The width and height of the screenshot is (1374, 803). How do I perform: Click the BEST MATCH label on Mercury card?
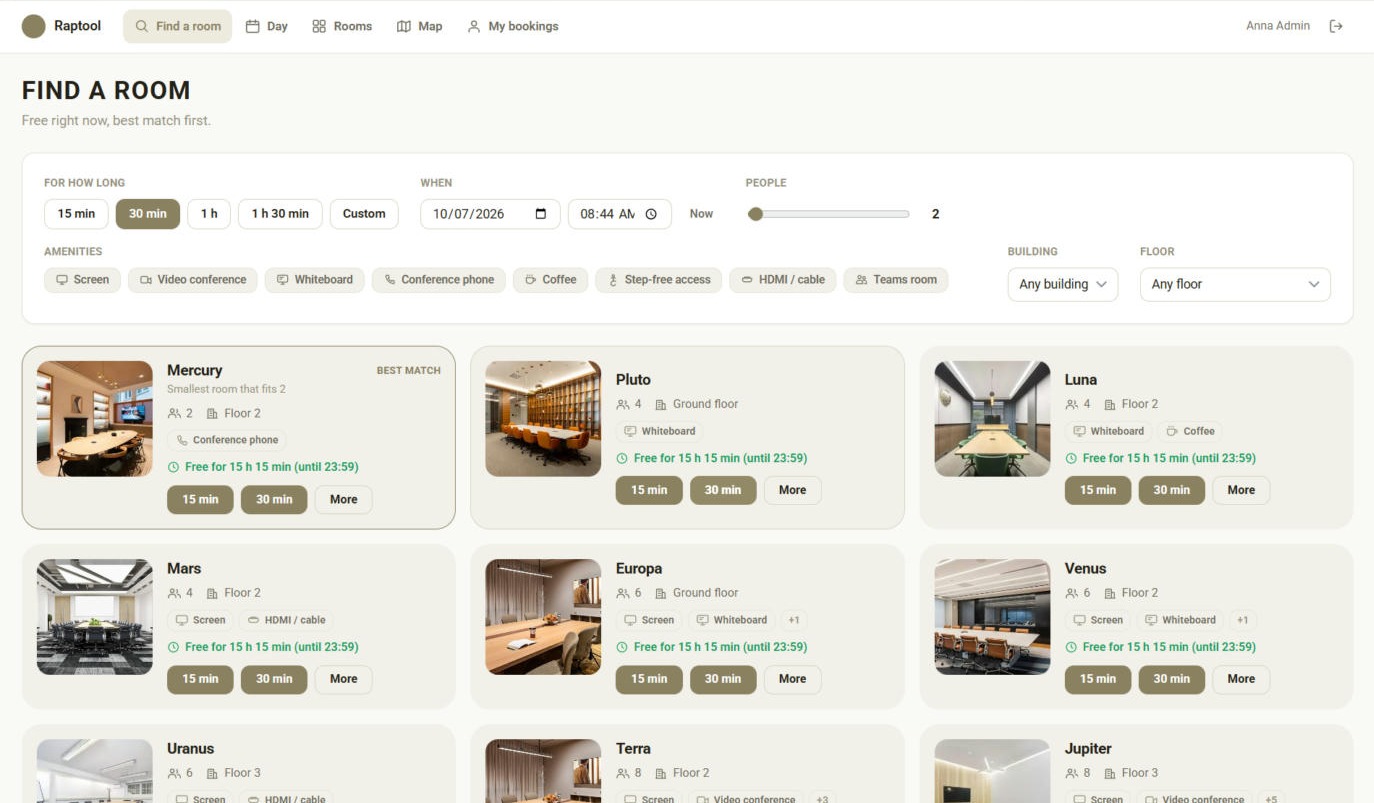coord(408,371)
